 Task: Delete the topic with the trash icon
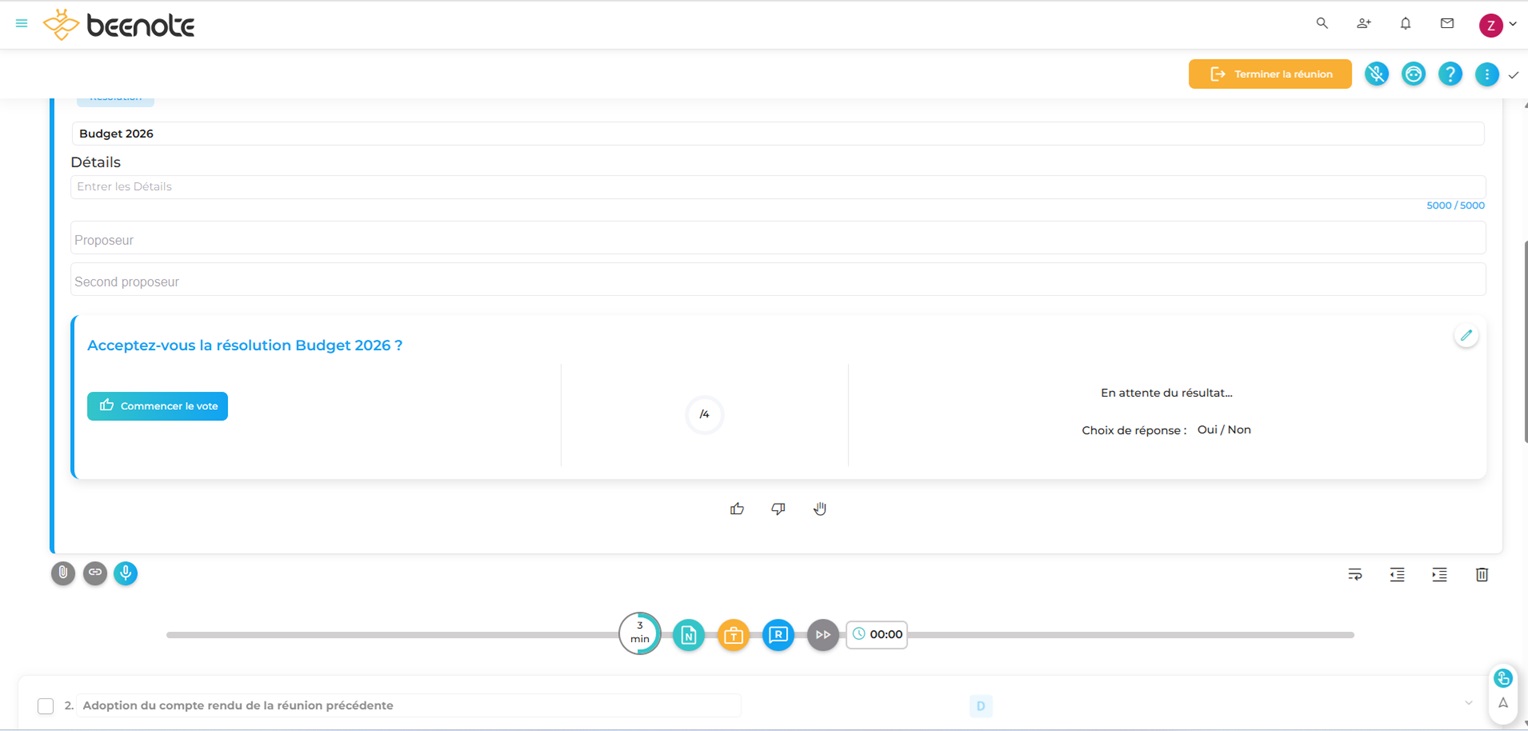click(x=1482, y=575)
